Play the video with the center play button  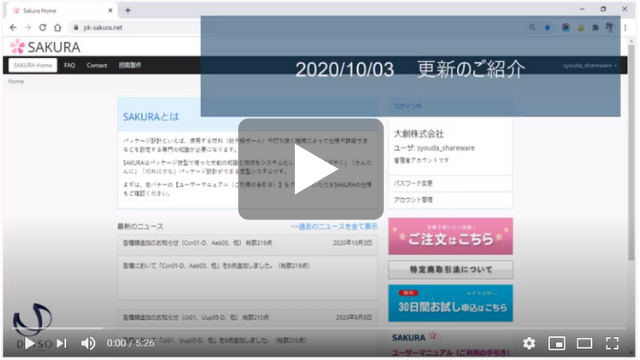(x=311, y=169)
